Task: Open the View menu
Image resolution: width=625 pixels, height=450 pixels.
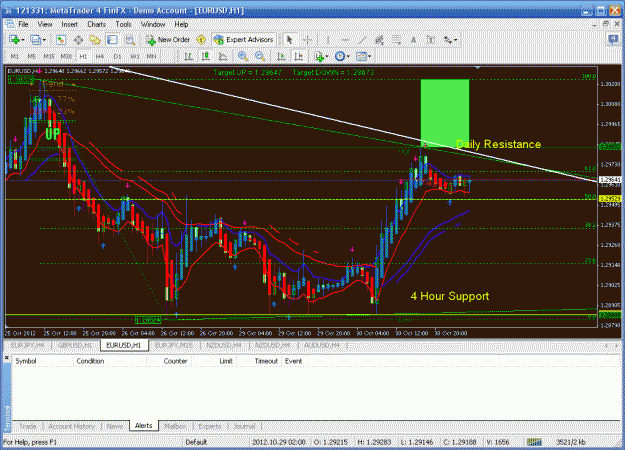Action: coord(45,24)
